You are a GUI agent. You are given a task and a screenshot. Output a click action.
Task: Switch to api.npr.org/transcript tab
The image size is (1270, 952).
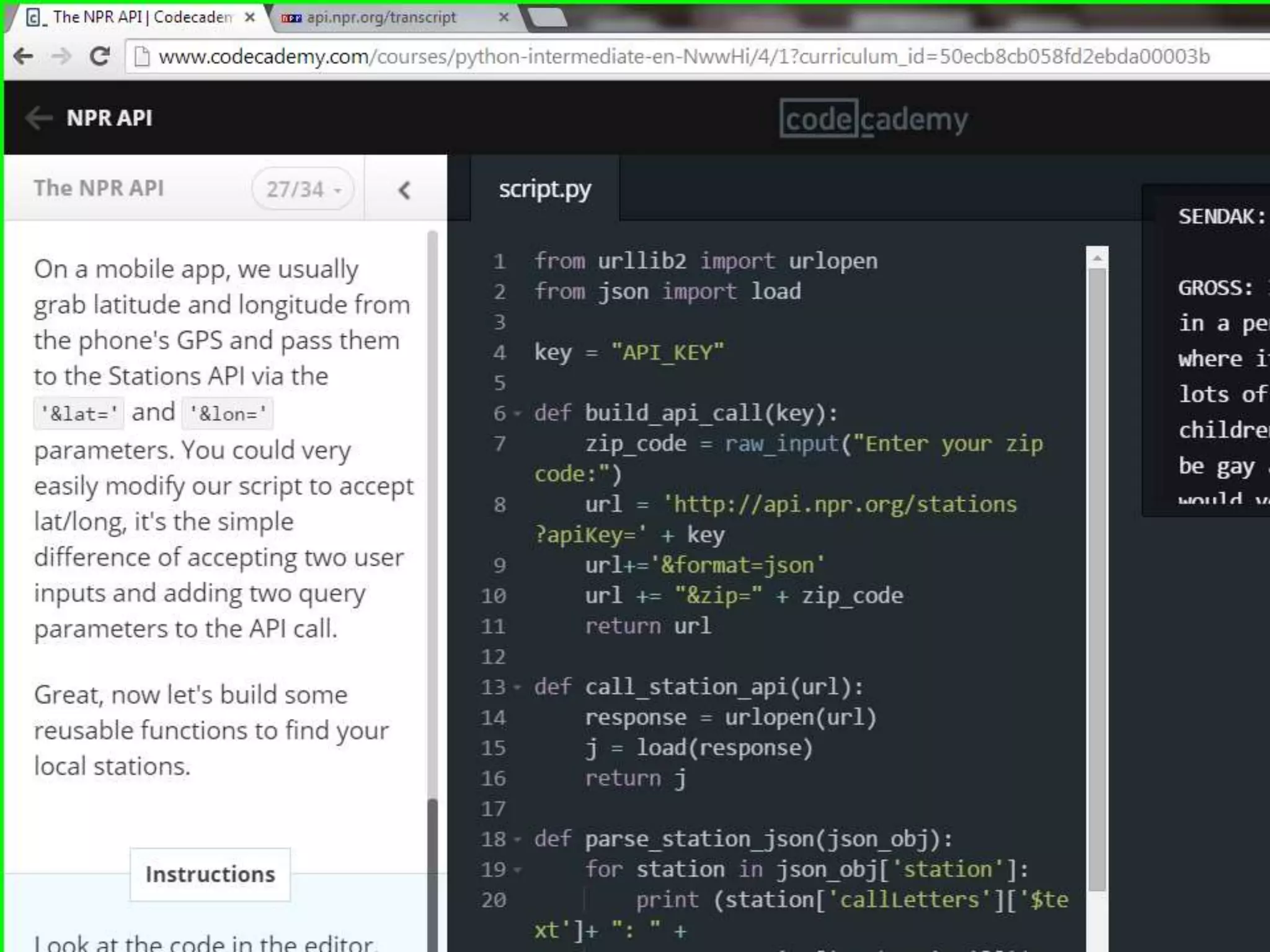tap(381, 17)
